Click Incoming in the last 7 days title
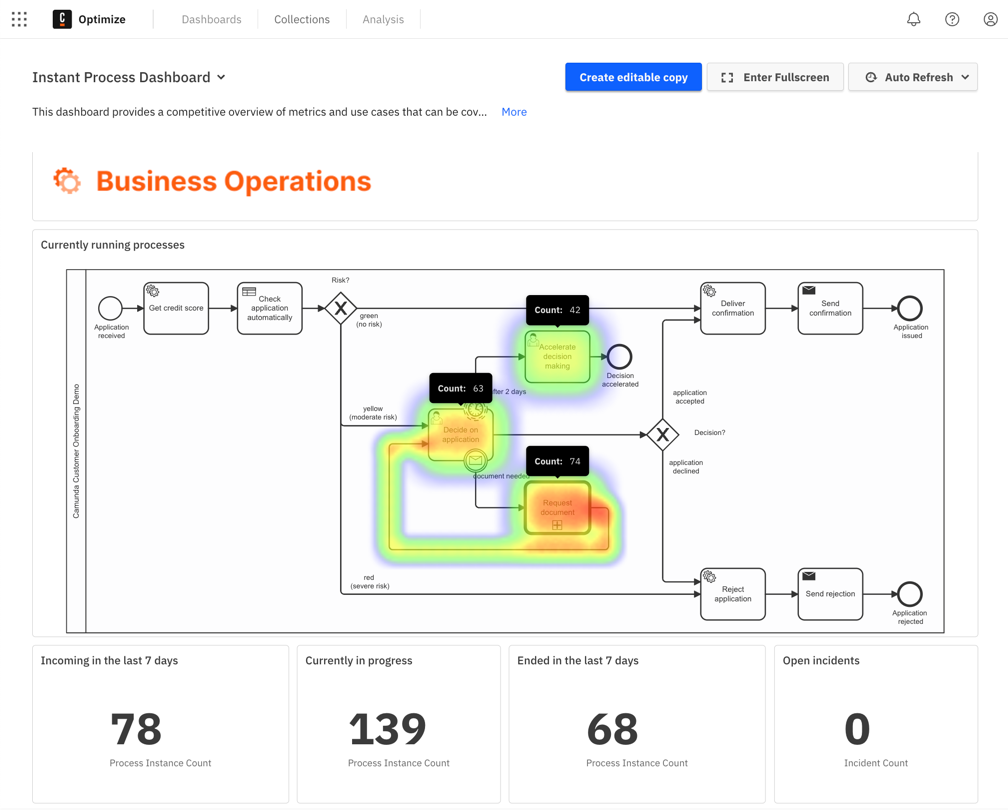This screenshot has width=1008, height=811. 109,661
